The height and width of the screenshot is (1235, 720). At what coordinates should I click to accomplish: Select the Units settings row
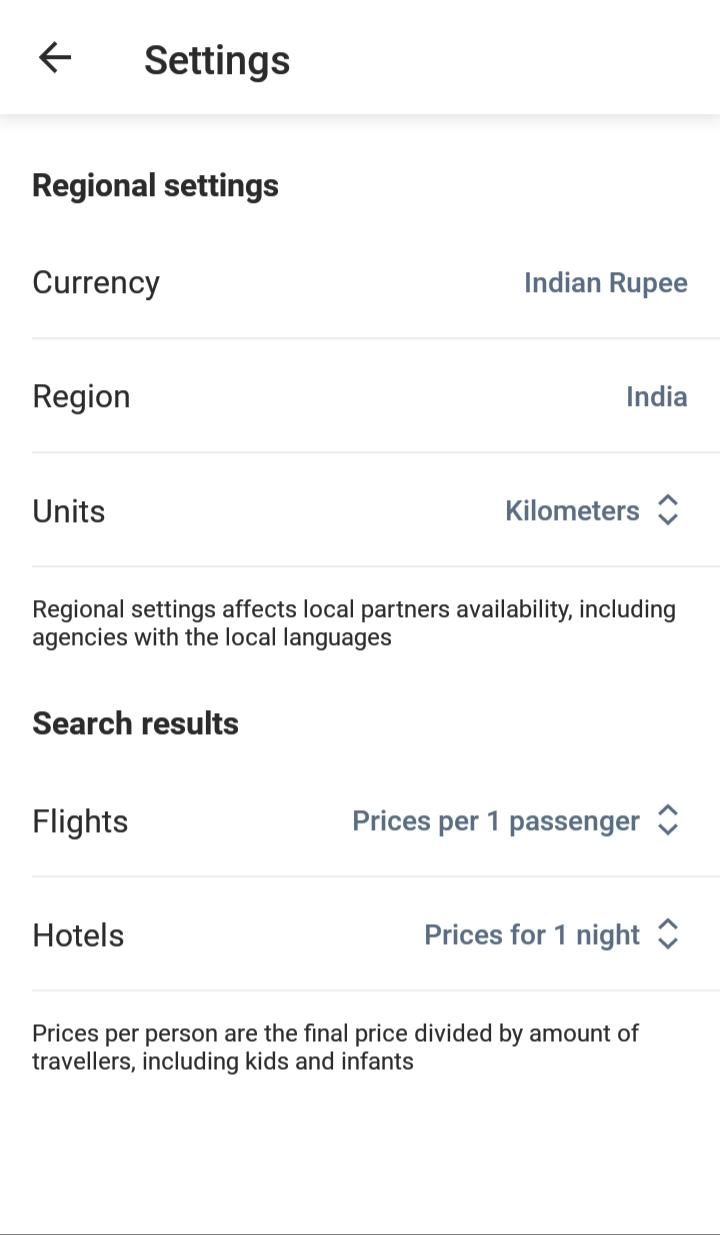point(360,510)
